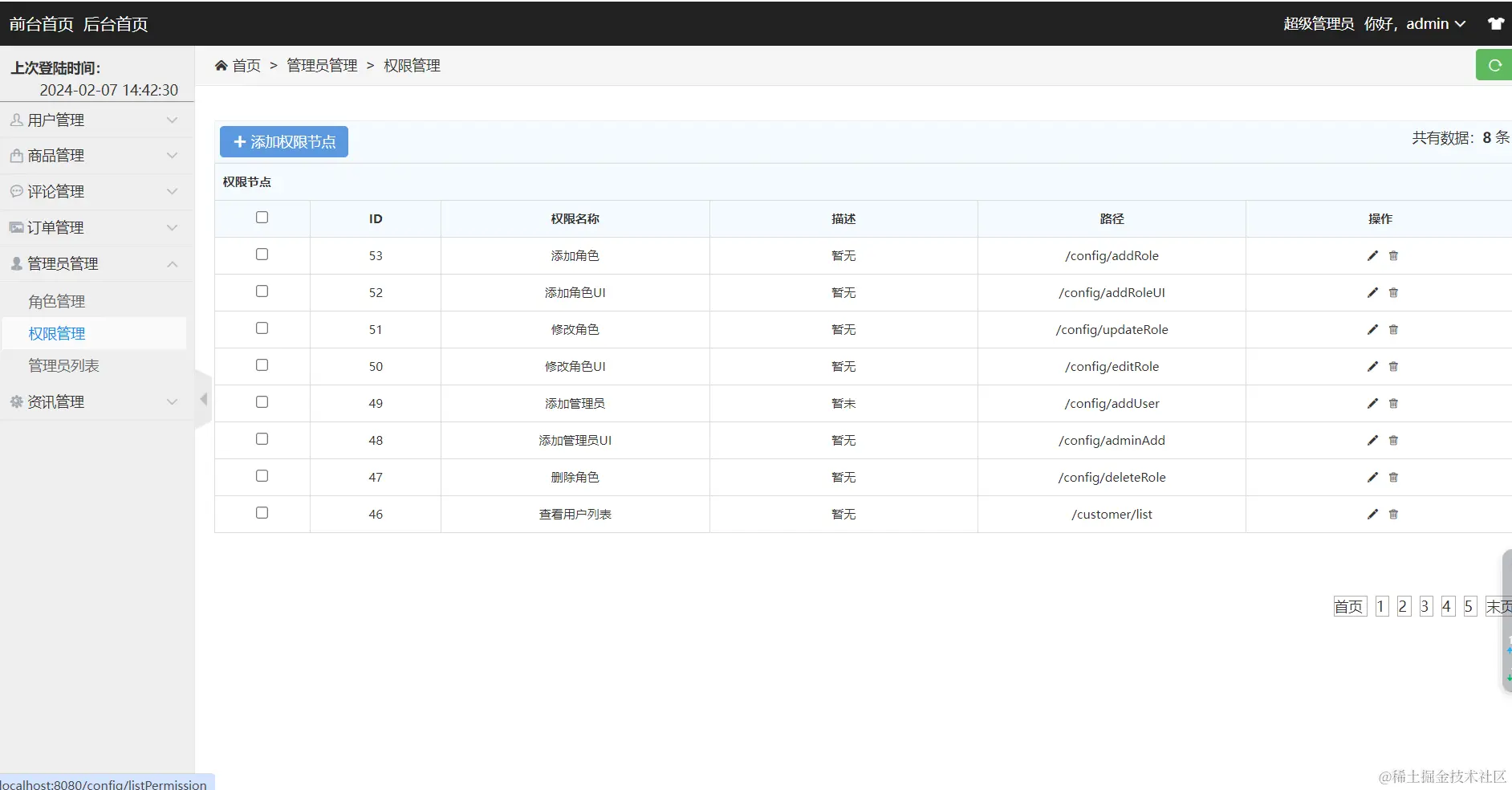This screenshot has height=790, width=1512.
Task: Open the skin shirt icon in header
Action: pos(1496,24)
